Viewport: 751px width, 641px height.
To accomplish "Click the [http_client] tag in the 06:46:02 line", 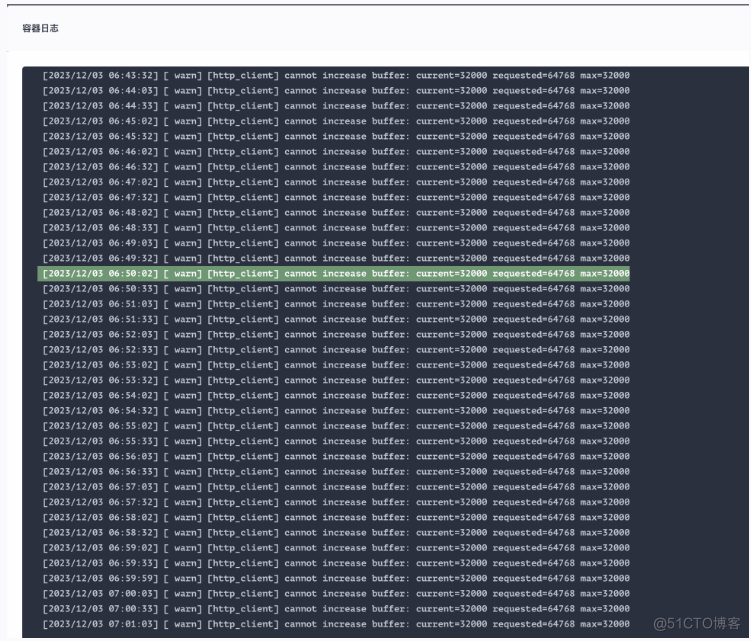I will pyautogui.click(x=243, y=151).
